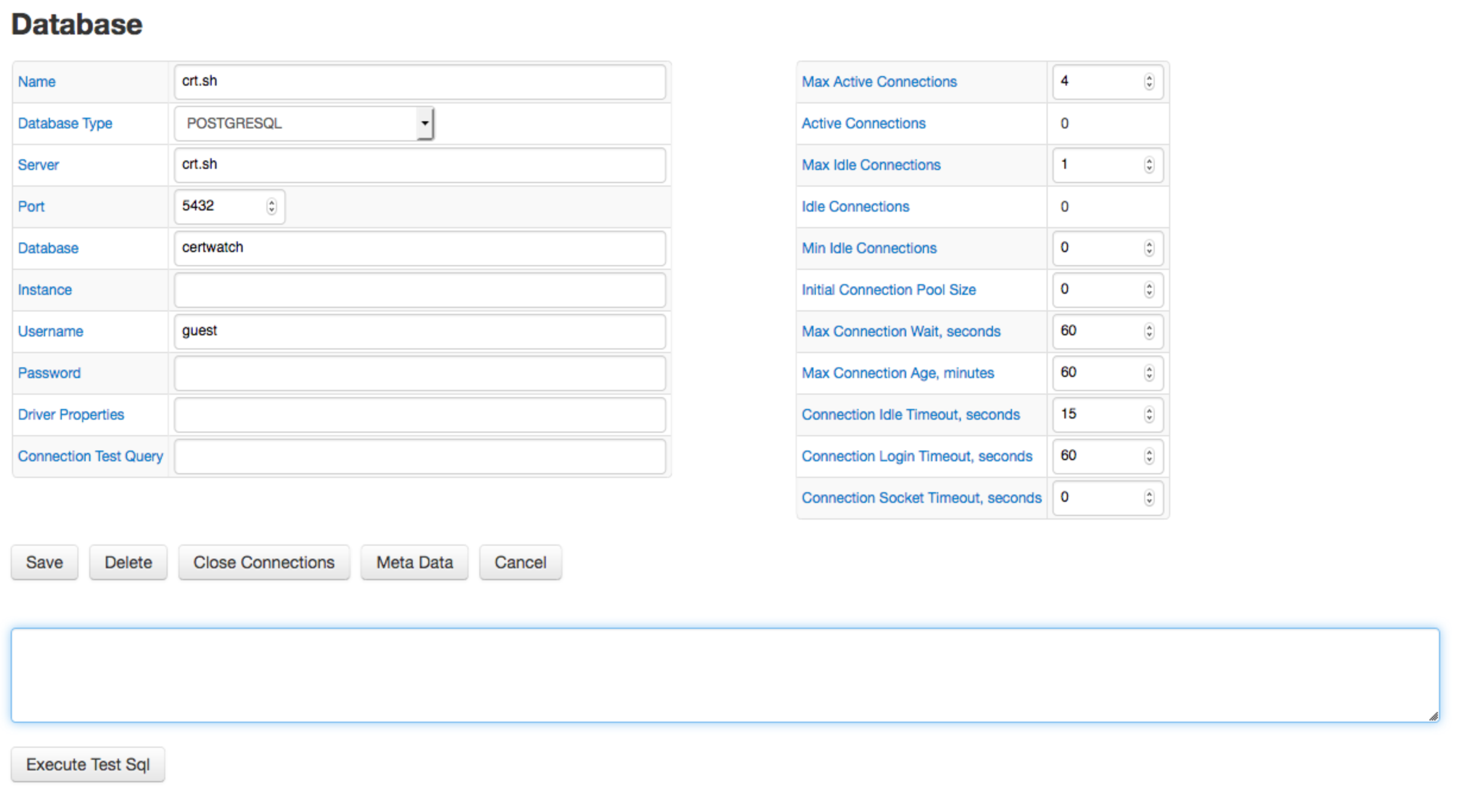Screen dimensions: 1464x812
Task: Click the Port label
Action: click(31, 207)
